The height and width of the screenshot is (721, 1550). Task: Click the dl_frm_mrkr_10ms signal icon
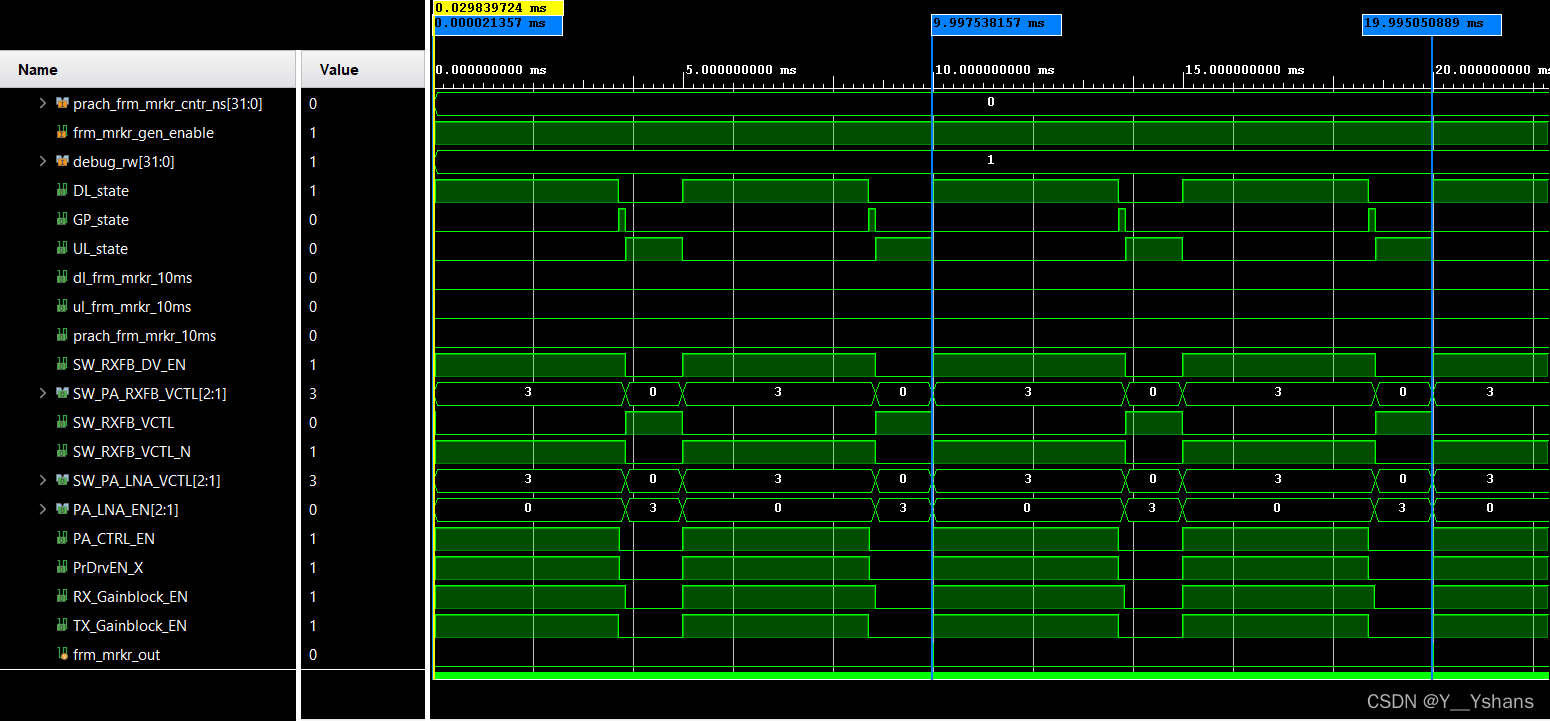tap(62, 277)
